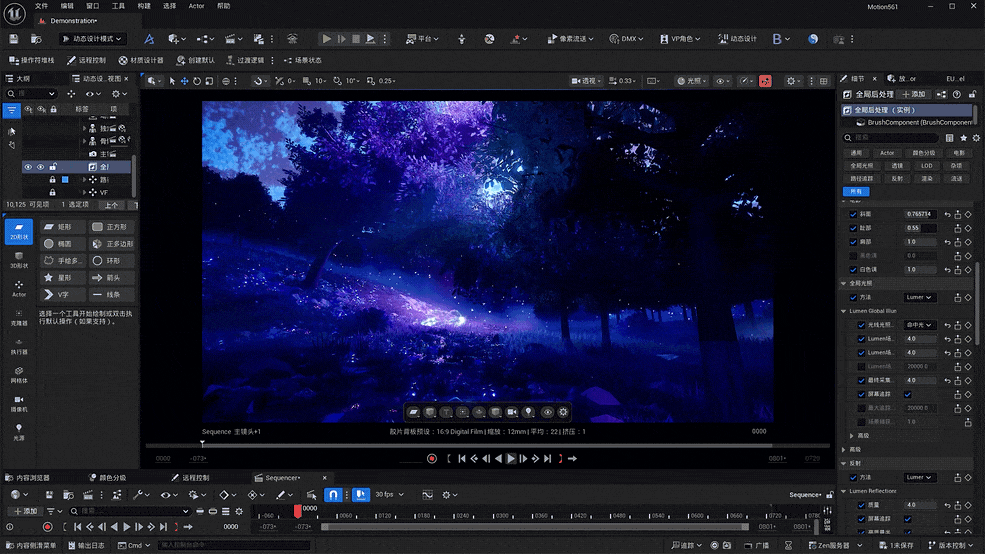Open the 动态设计模式 mode dropdown
Screen dimensions: 985x554
coord(92,39)
